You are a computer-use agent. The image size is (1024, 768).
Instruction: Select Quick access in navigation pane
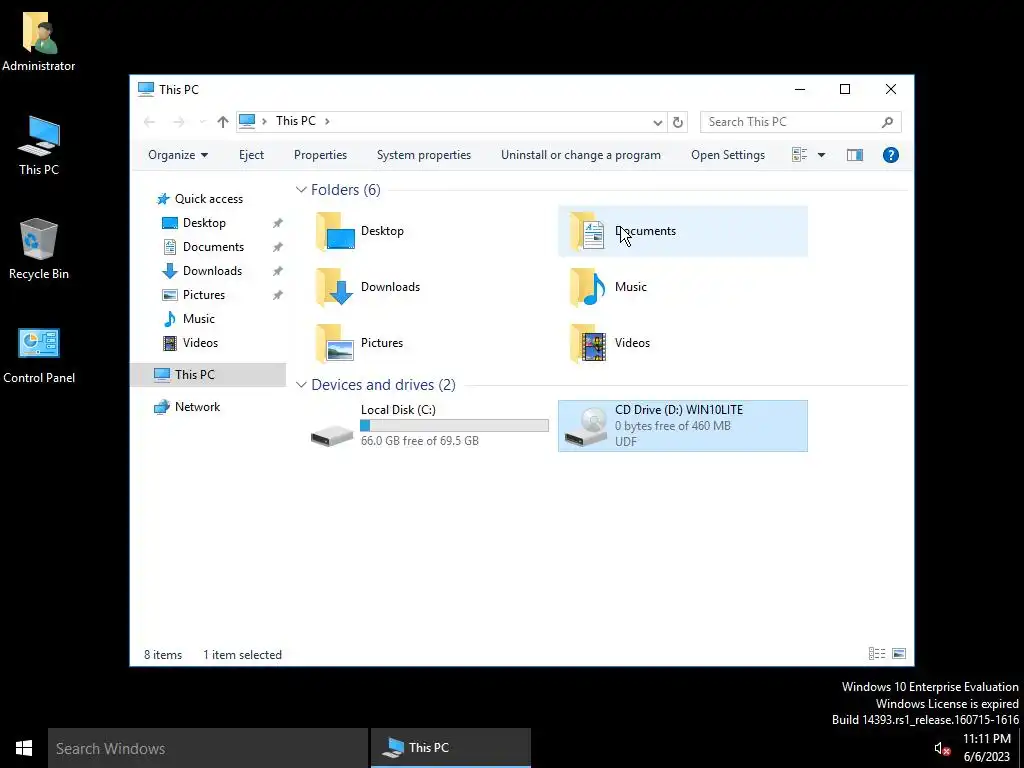(x=209, y=199)
